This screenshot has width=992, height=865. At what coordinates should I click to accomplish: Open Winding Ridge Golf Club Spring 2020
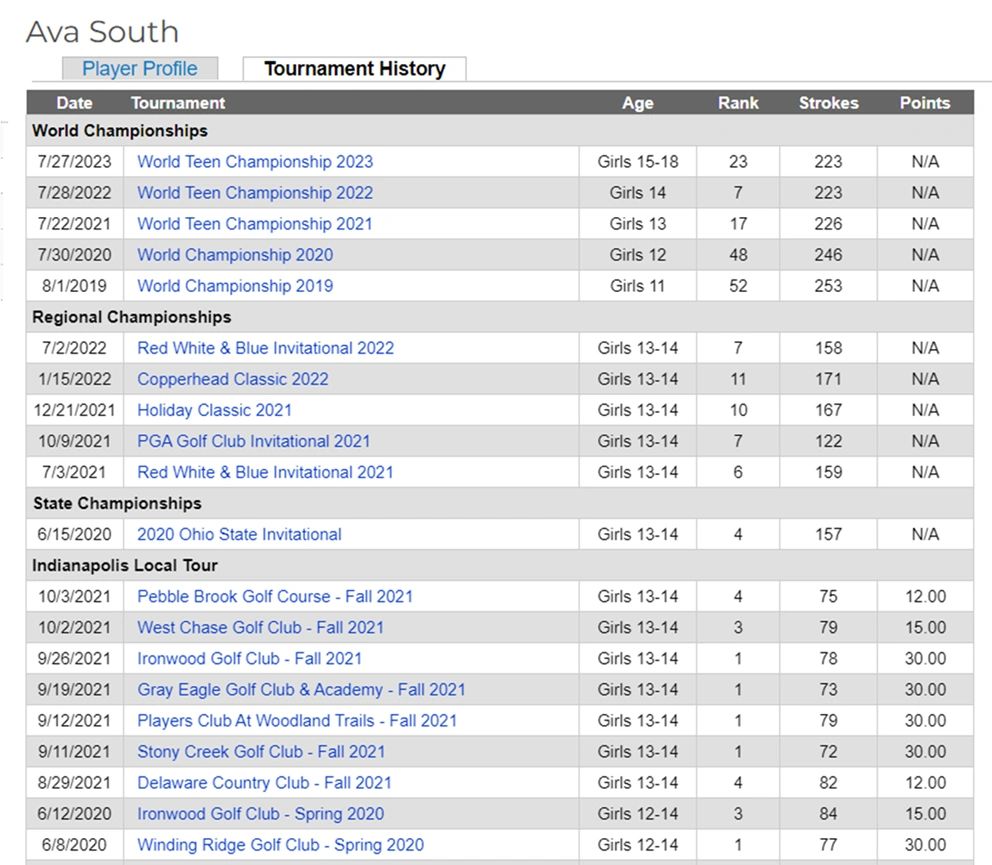(280, 844)
